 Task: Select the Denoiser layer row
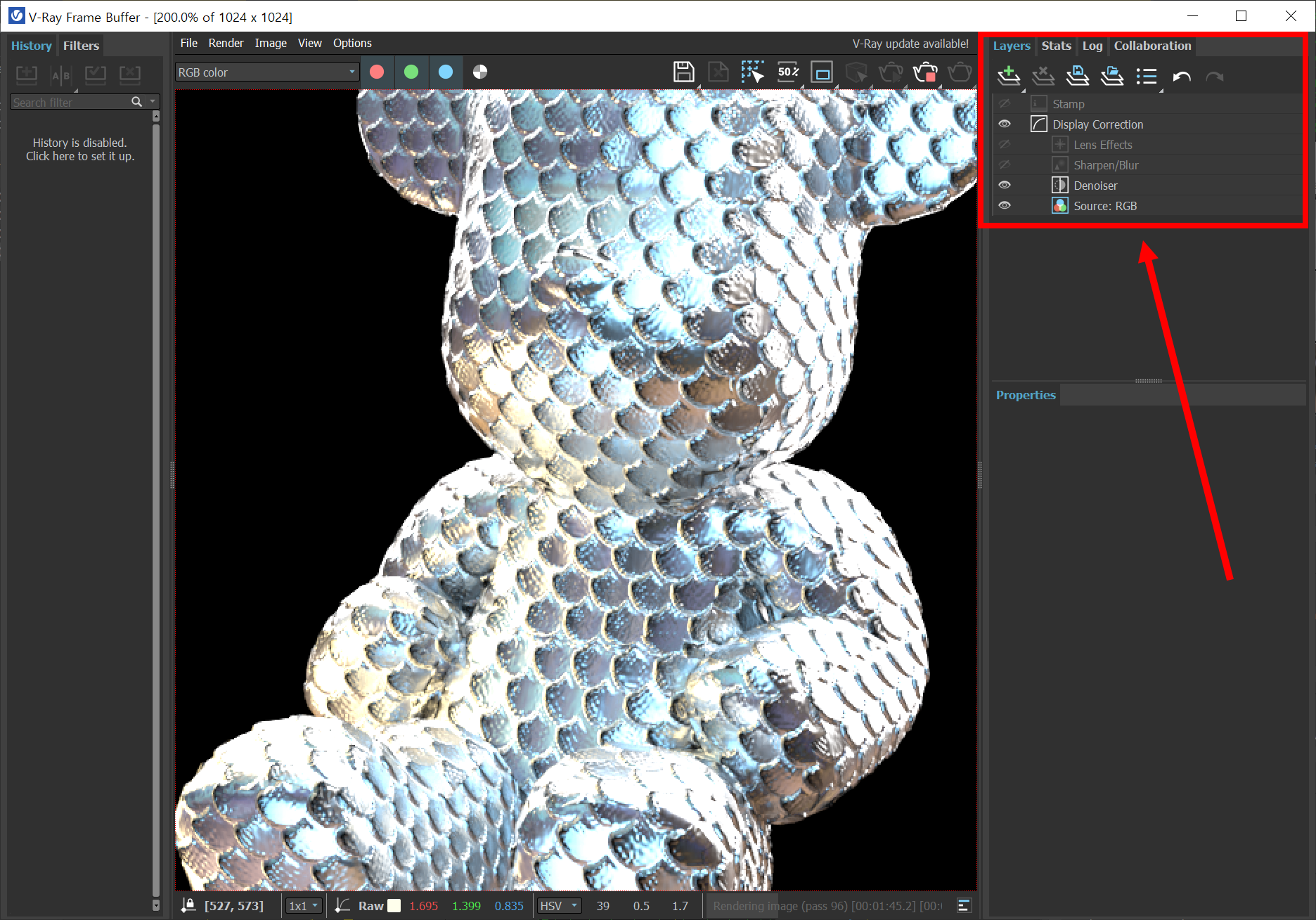1147,186
